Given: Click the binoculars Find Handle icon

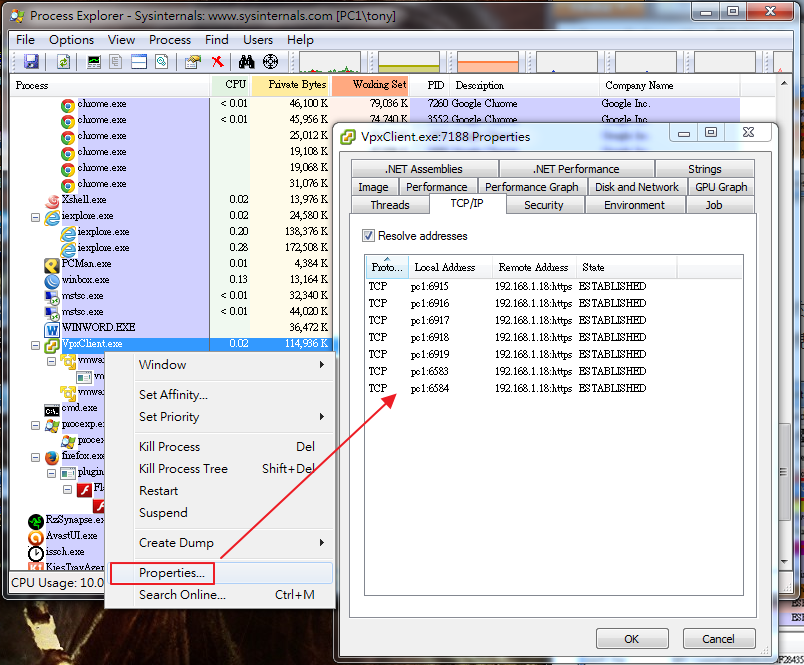Looking at the screenshot, I should [247, 62].
